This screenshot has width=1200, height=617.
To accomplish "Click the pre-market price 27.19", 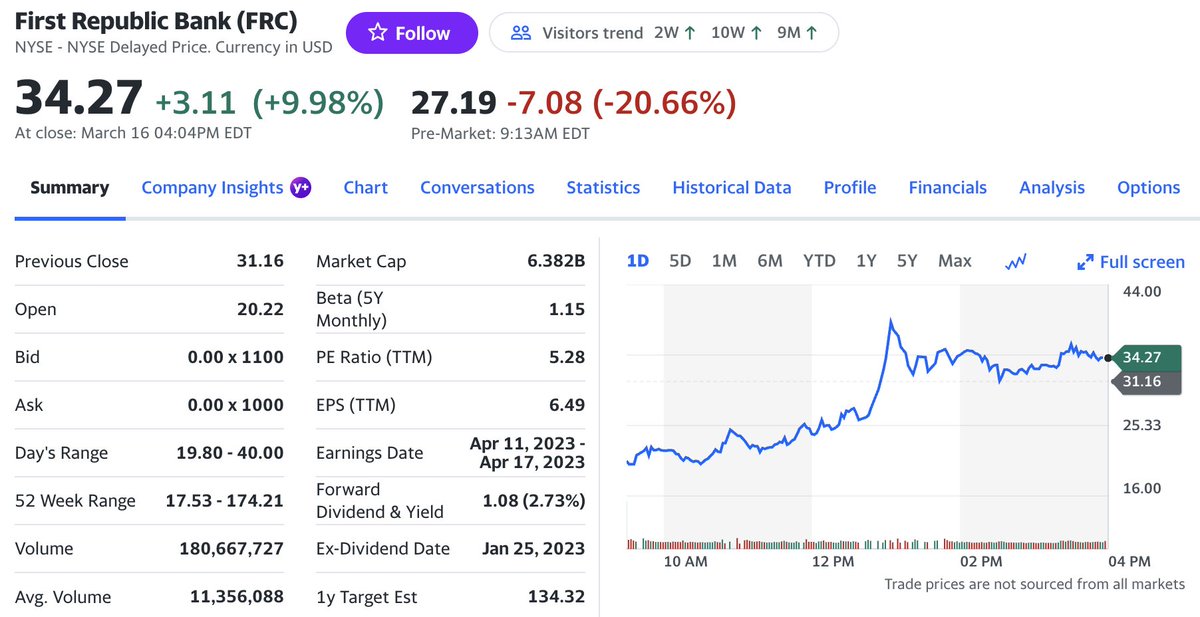I will coord(453,102).
